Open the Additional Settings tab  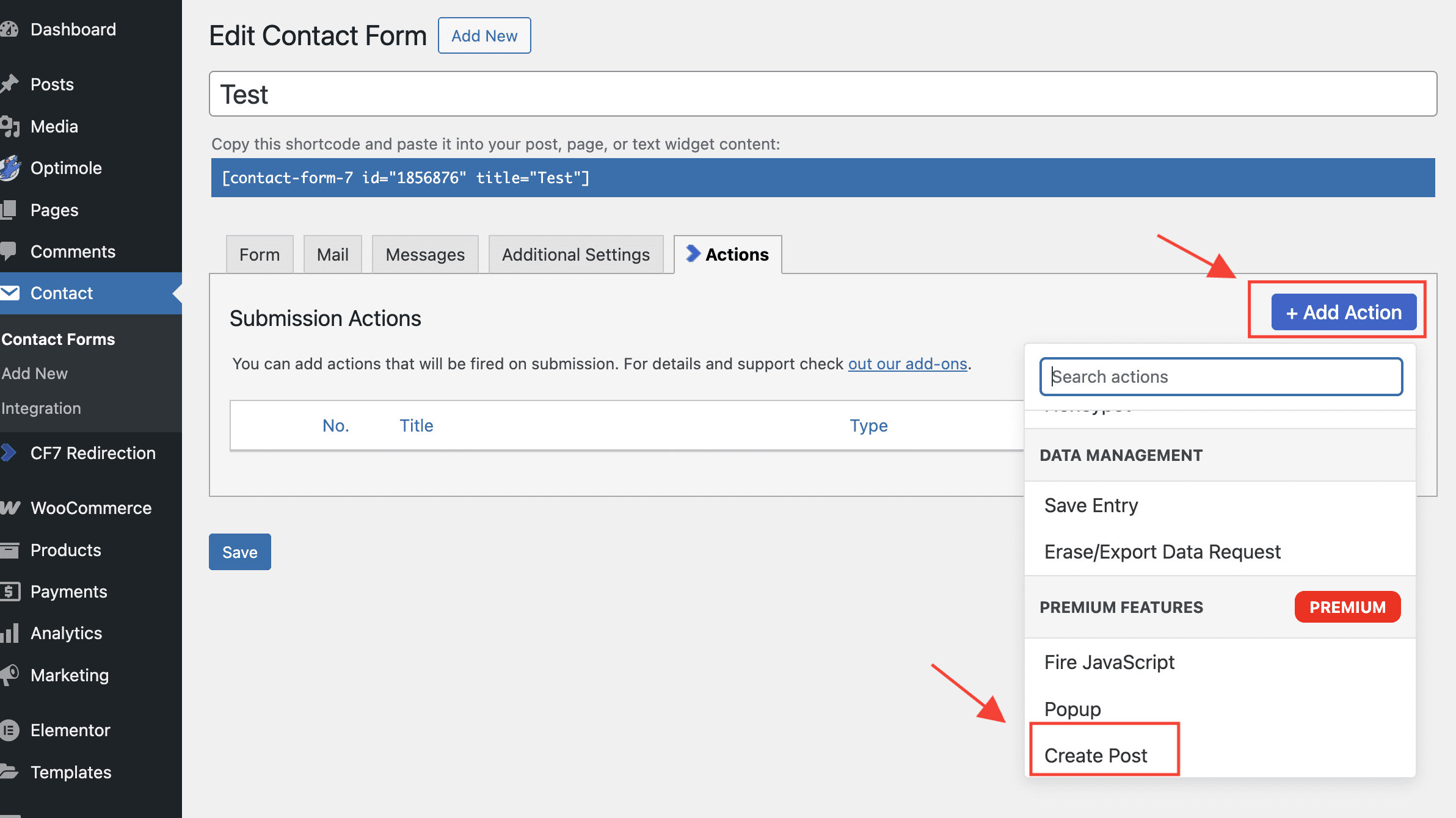575,255
